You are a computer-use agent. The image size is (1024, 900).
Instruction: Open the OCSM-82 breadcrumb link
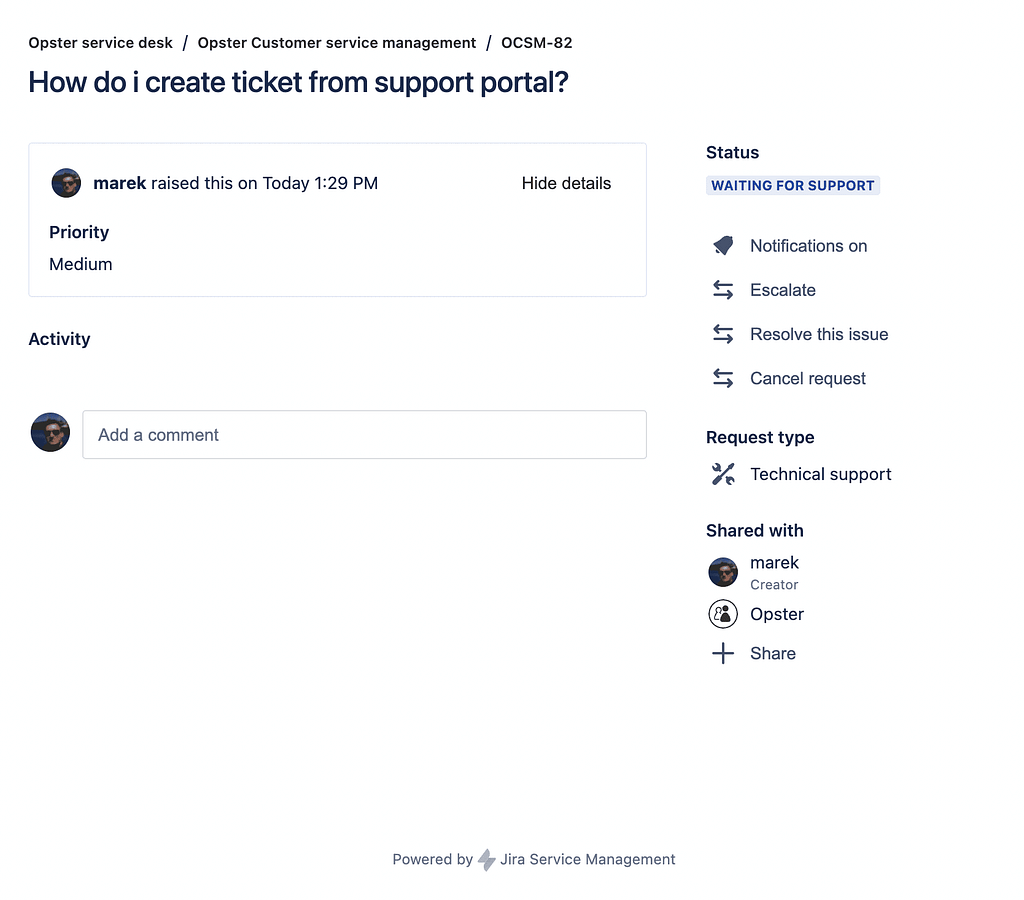click(x=537, y=43)
